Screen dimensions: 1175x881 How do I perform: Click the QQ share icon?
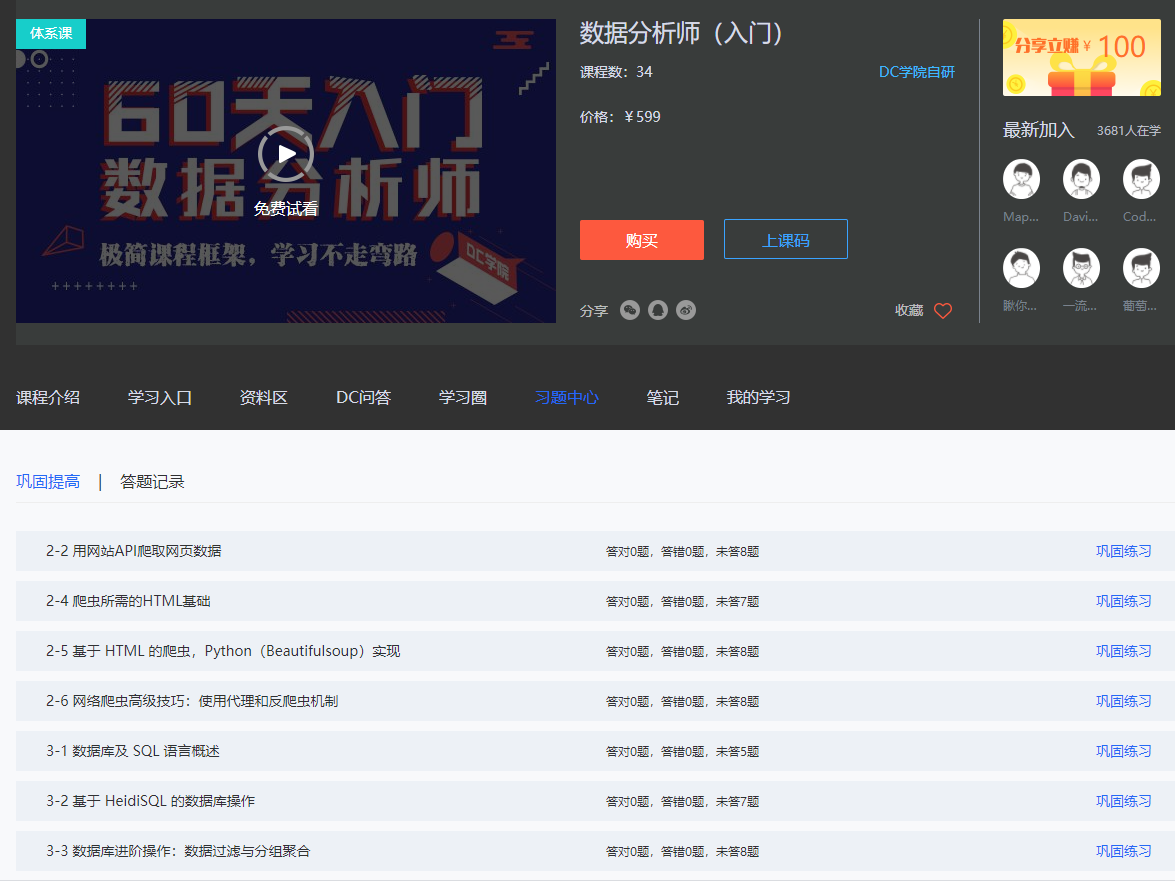click(x=657, y=310)
